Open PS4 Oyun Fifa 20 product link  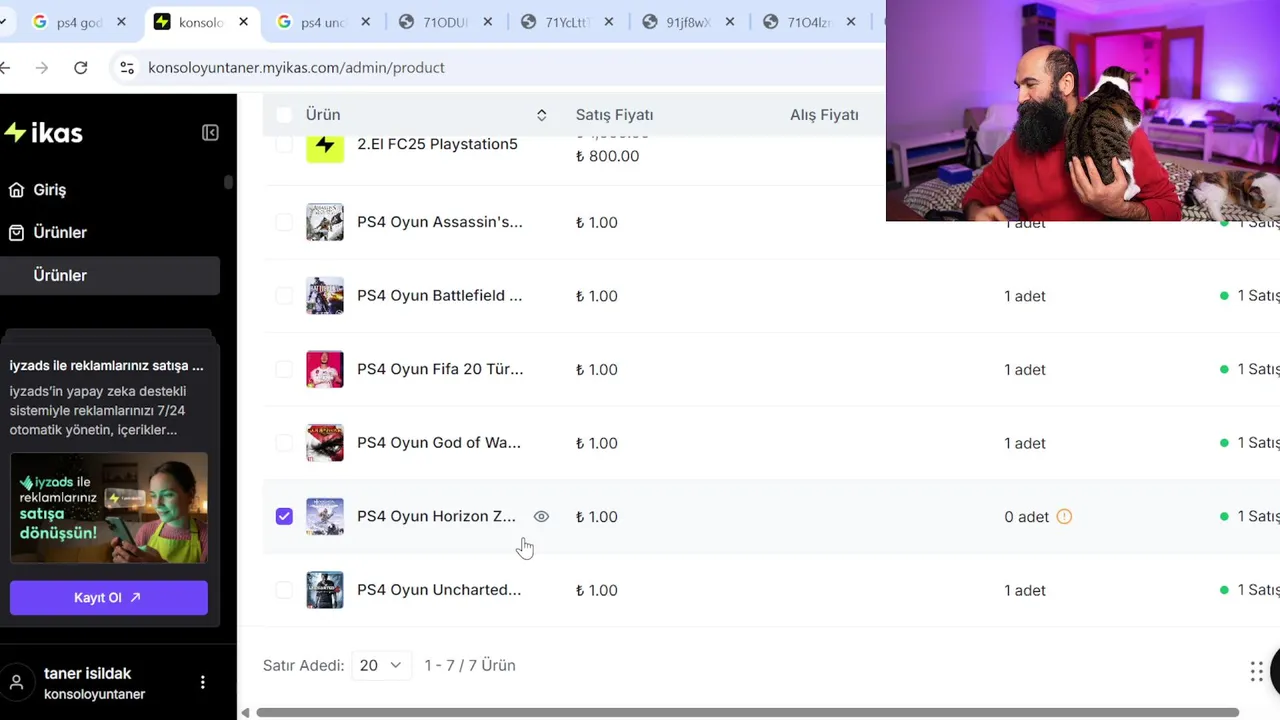click(440, 370)
